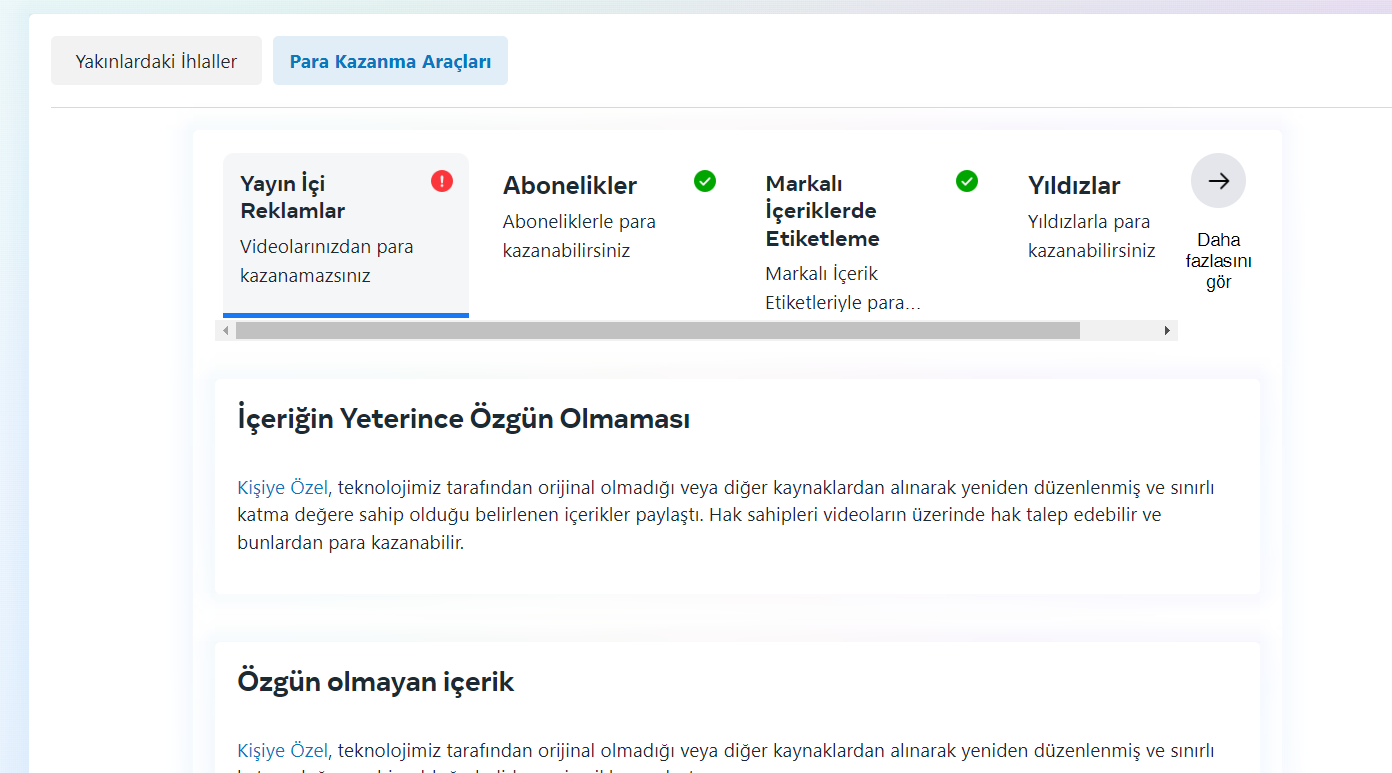Select the Para Kazanma Araçları tab
Image resolution: width=1392 pixels, height=773 pixels.
[x=390, y=61]
